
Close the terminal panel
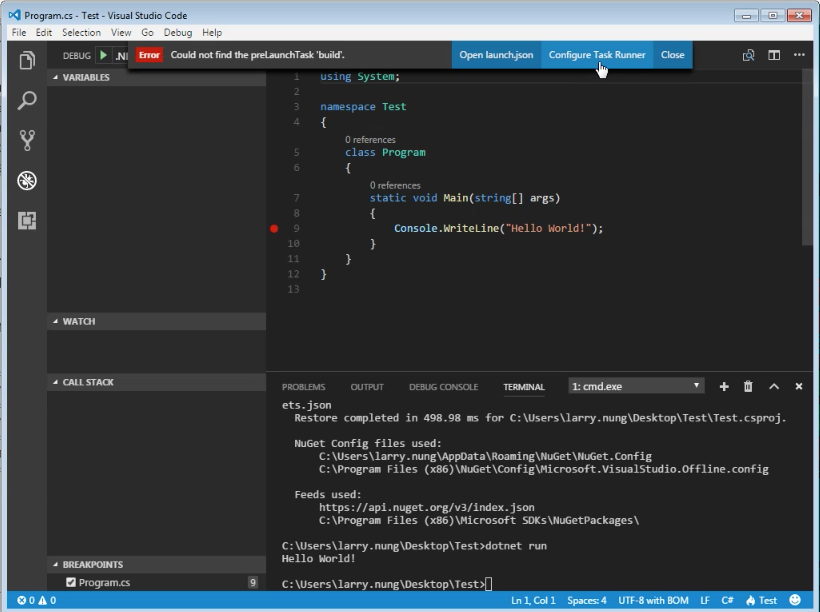coord(799,387)
